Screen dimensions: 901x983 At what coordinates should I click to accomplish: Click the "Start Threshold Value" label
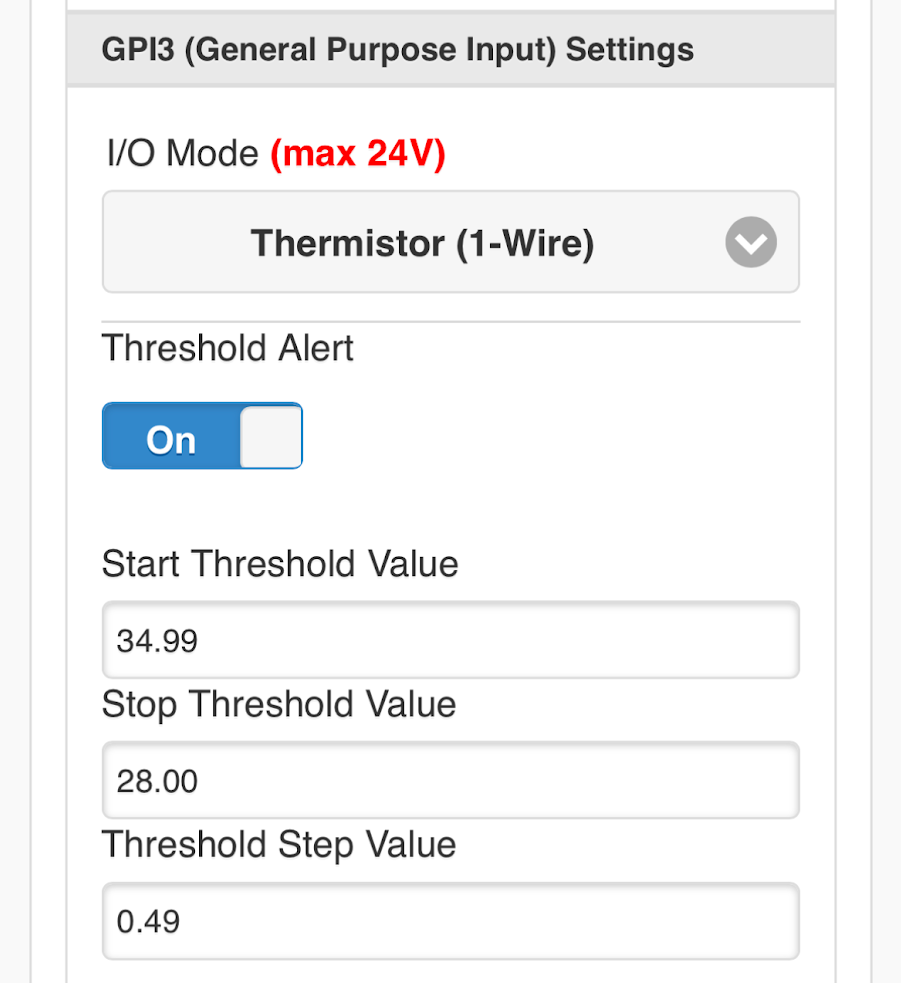(x=280, y=563)
